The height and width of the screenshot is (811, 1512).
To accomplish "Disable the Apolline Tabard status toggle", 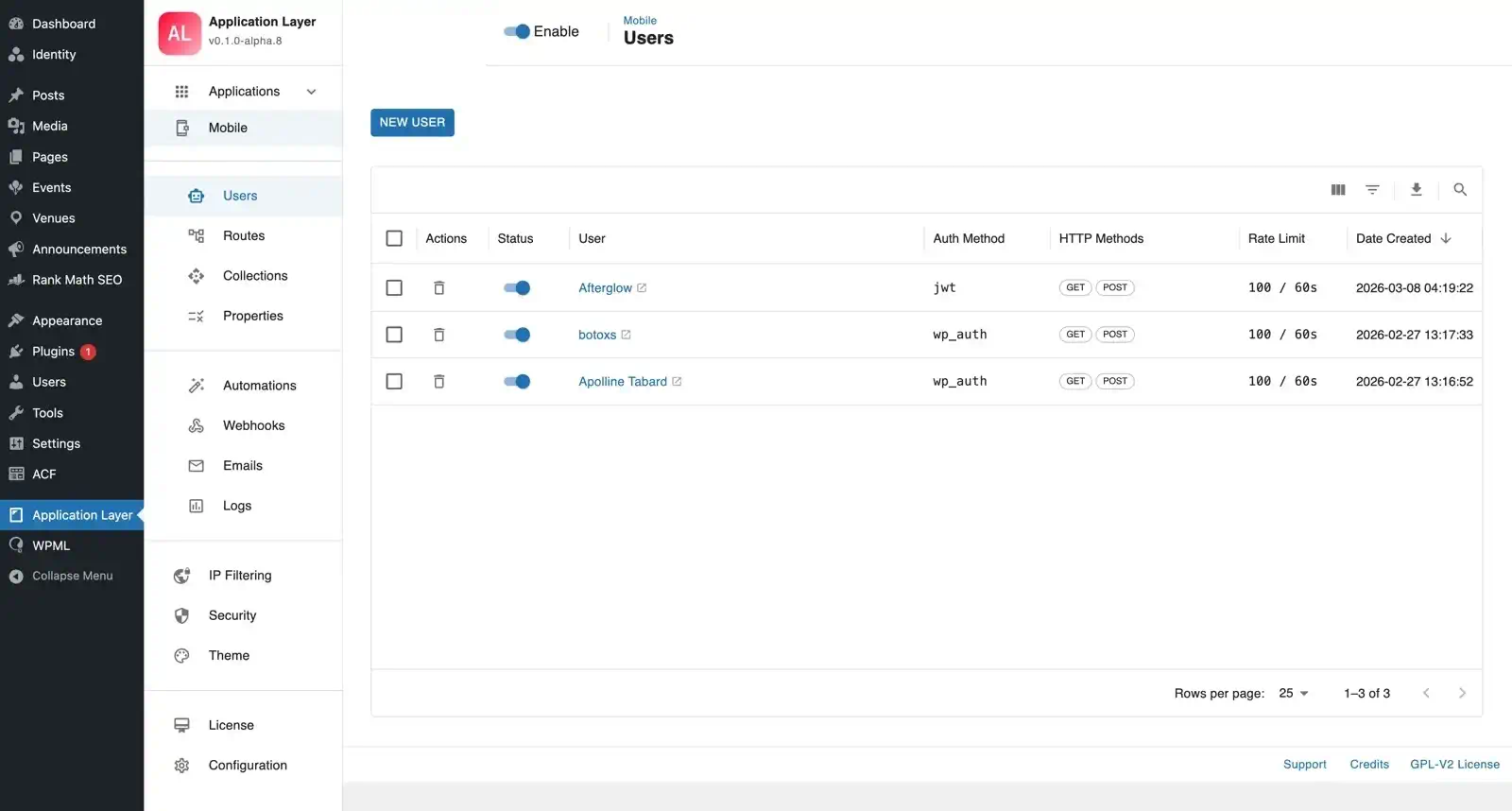I will point(517,382).
